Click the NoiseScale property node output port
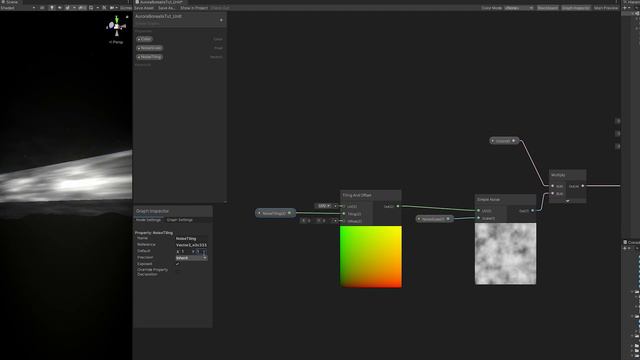The image size is (640, 360). 448,219
